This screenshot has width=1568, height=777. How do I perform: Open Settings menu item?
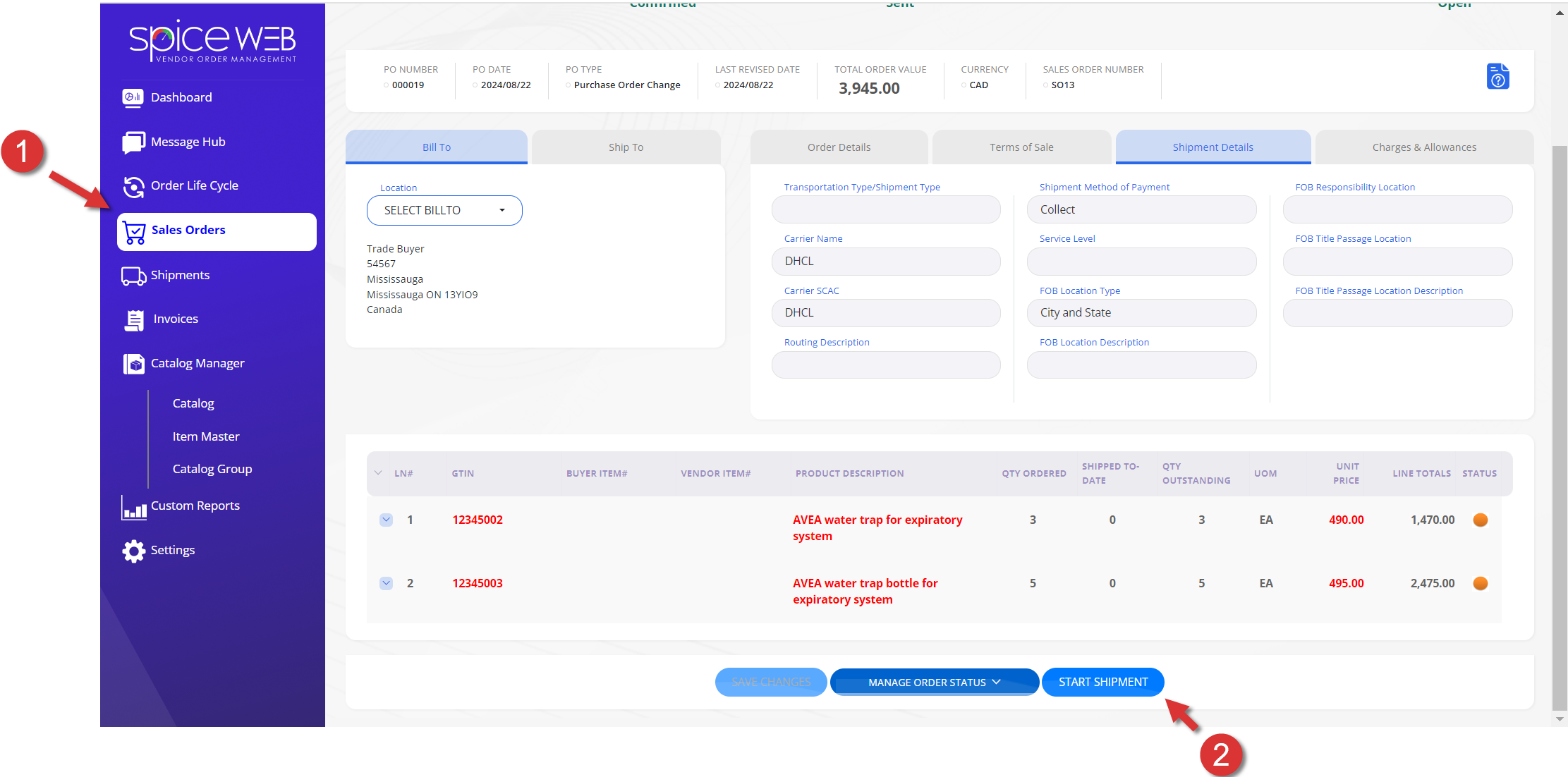tap(173, 550)
